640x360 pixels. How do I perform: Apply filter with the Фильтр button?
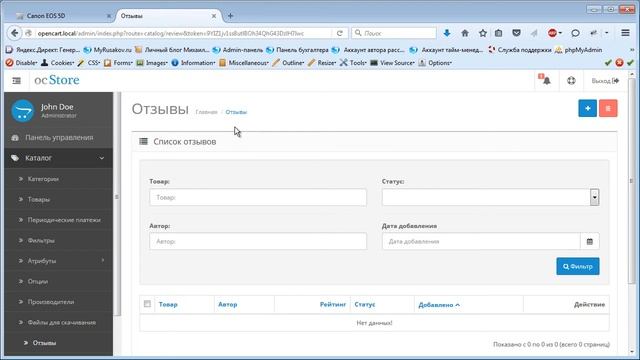coord(578,267)
